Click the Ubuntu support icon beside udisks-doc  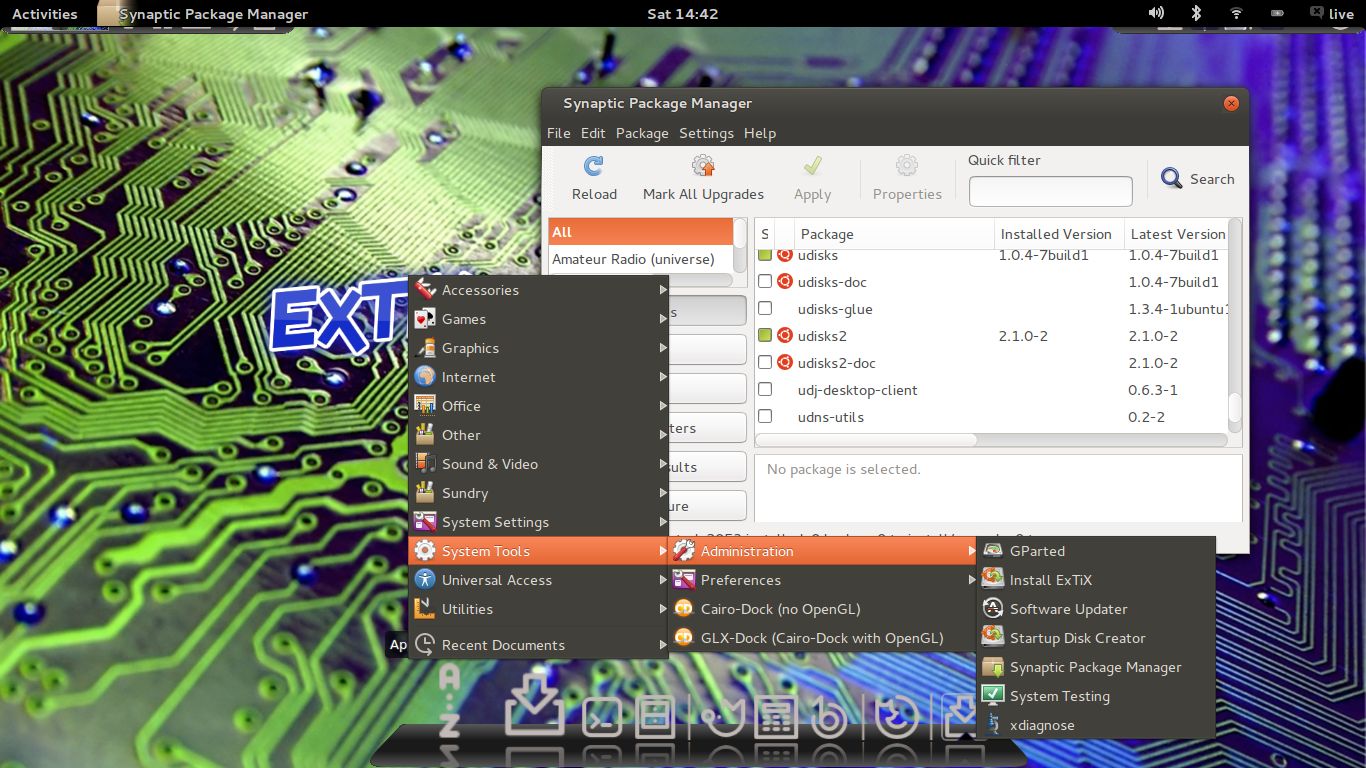pos(785,281)
